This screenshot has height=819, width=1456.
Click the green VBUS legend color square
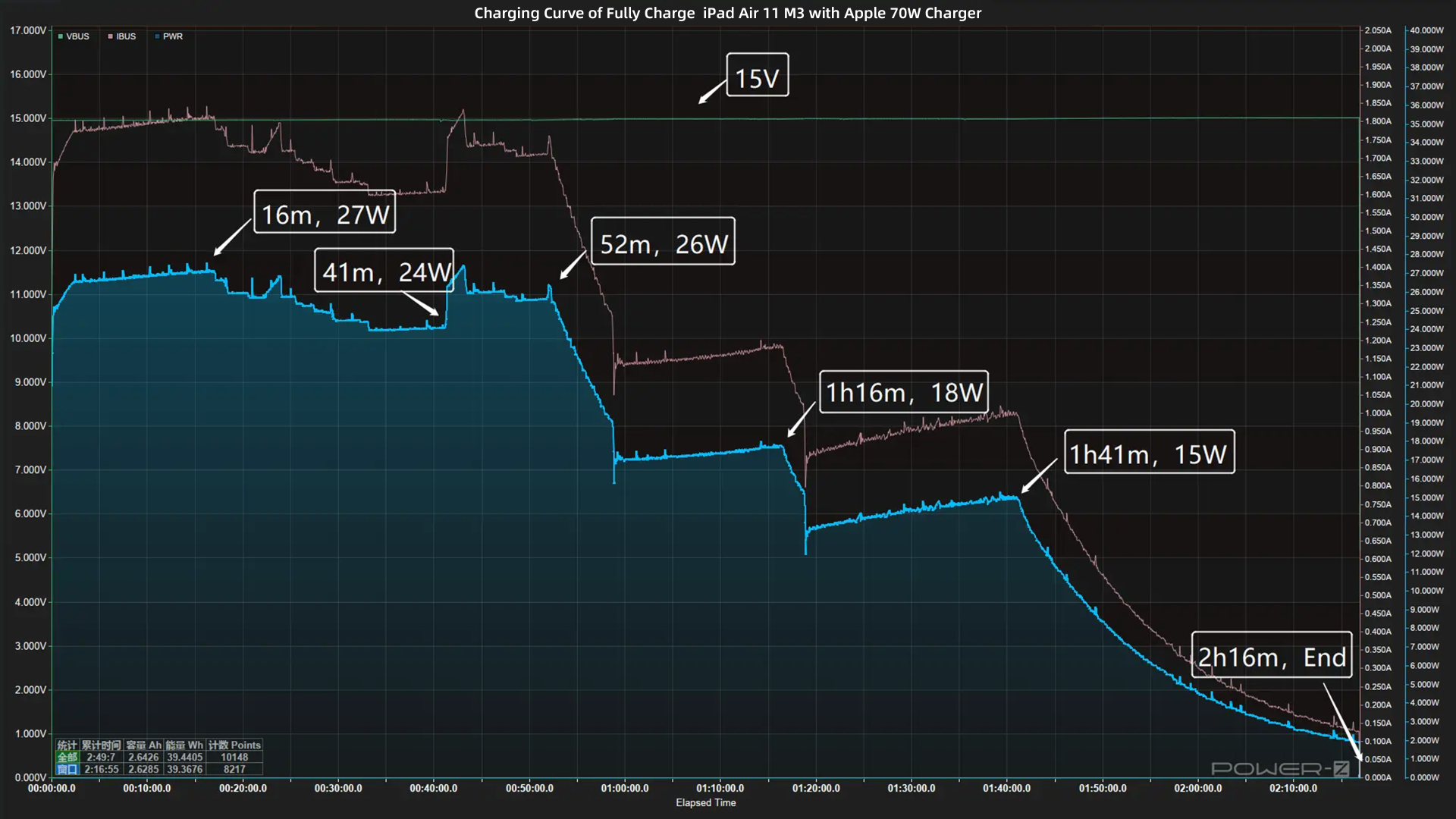pos(61,36)
